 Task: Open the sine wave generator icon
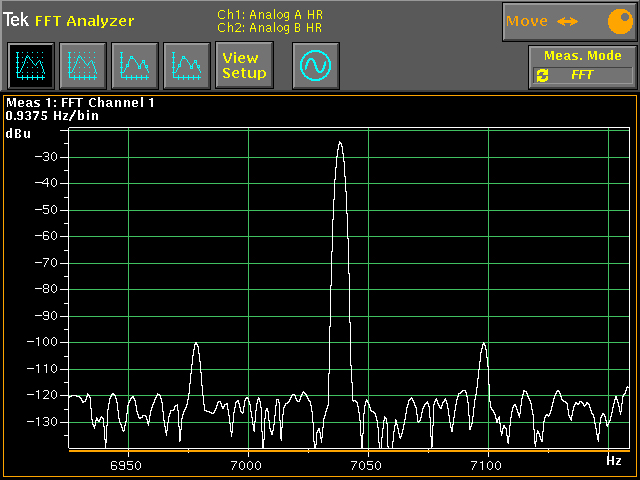[x=316, y=66]
